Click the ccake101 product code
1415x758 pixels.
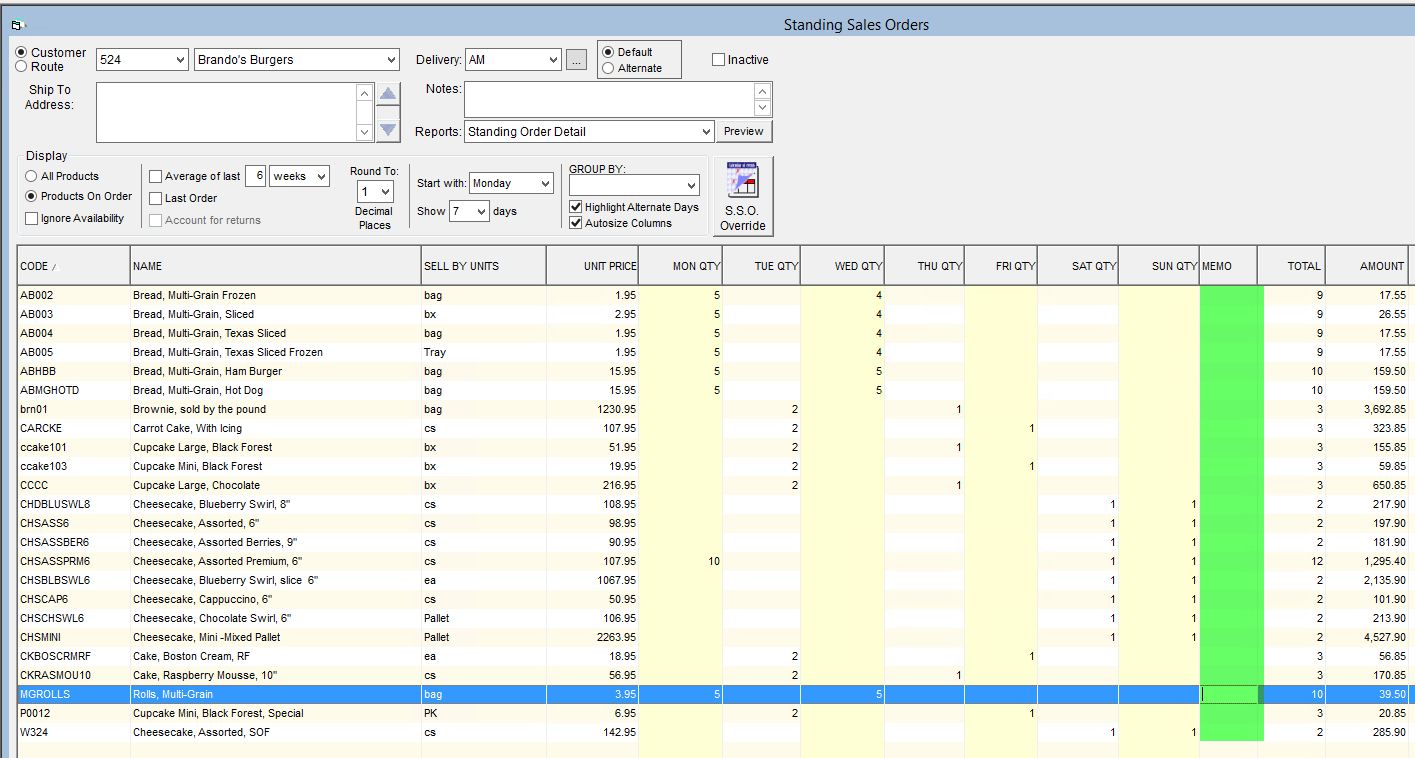74,447
